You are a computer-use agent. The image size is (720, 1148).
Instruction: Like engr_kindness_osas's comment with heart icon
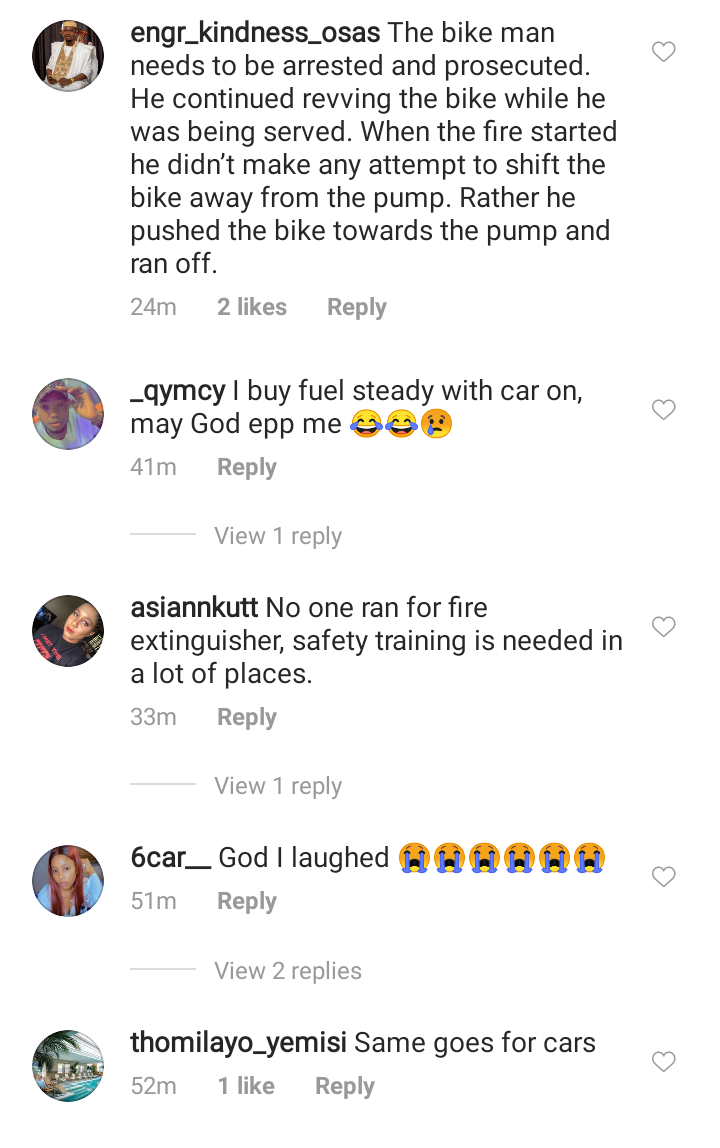(x=664, y=52)
